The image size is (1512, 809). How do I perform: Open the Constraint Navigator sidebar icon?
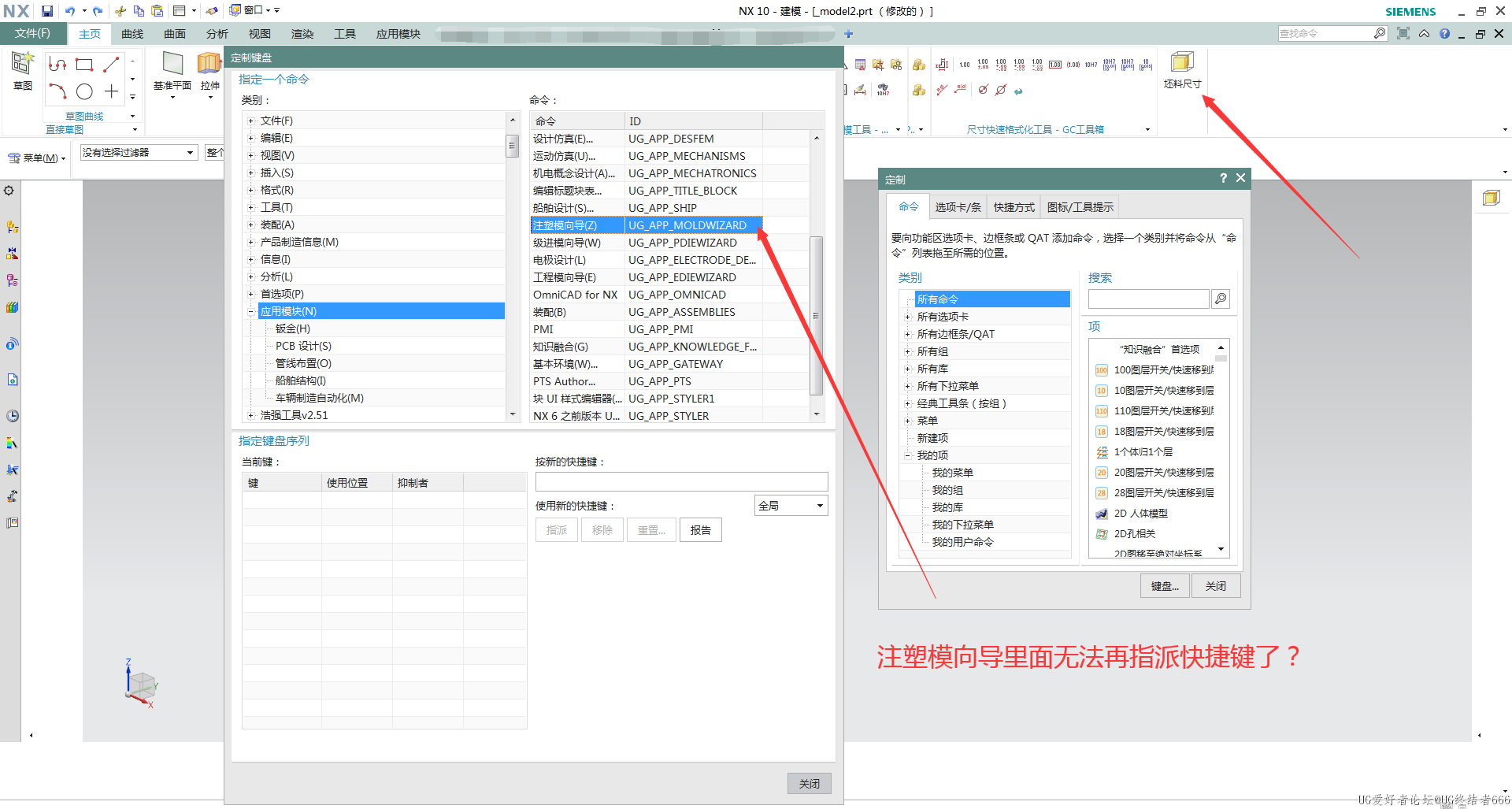[x=12, y=254]
